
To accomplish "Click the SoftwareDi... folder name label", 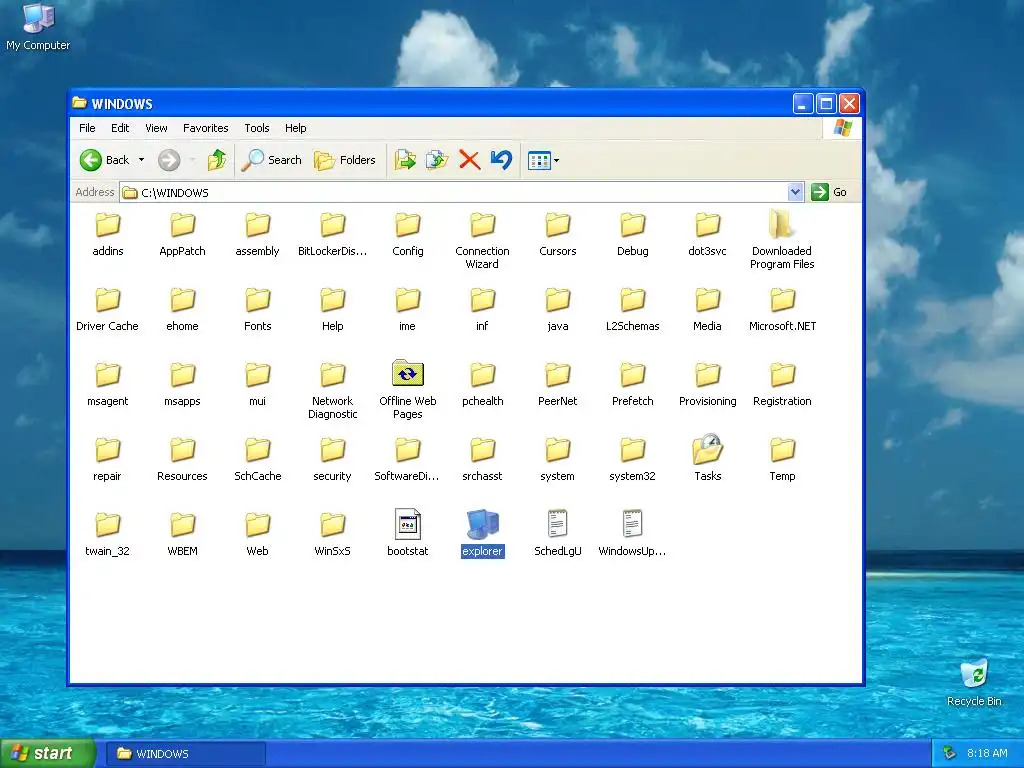I will tap(407, 476).
